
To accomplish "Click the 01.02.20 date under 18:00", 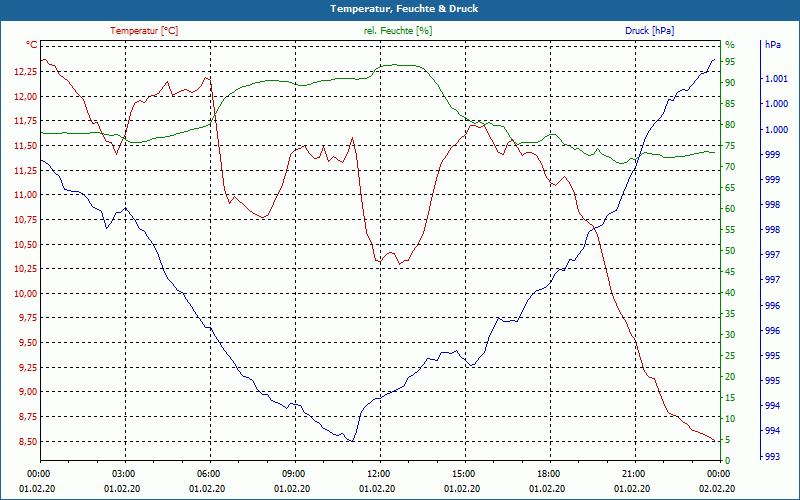I will [x=547, y=489].
